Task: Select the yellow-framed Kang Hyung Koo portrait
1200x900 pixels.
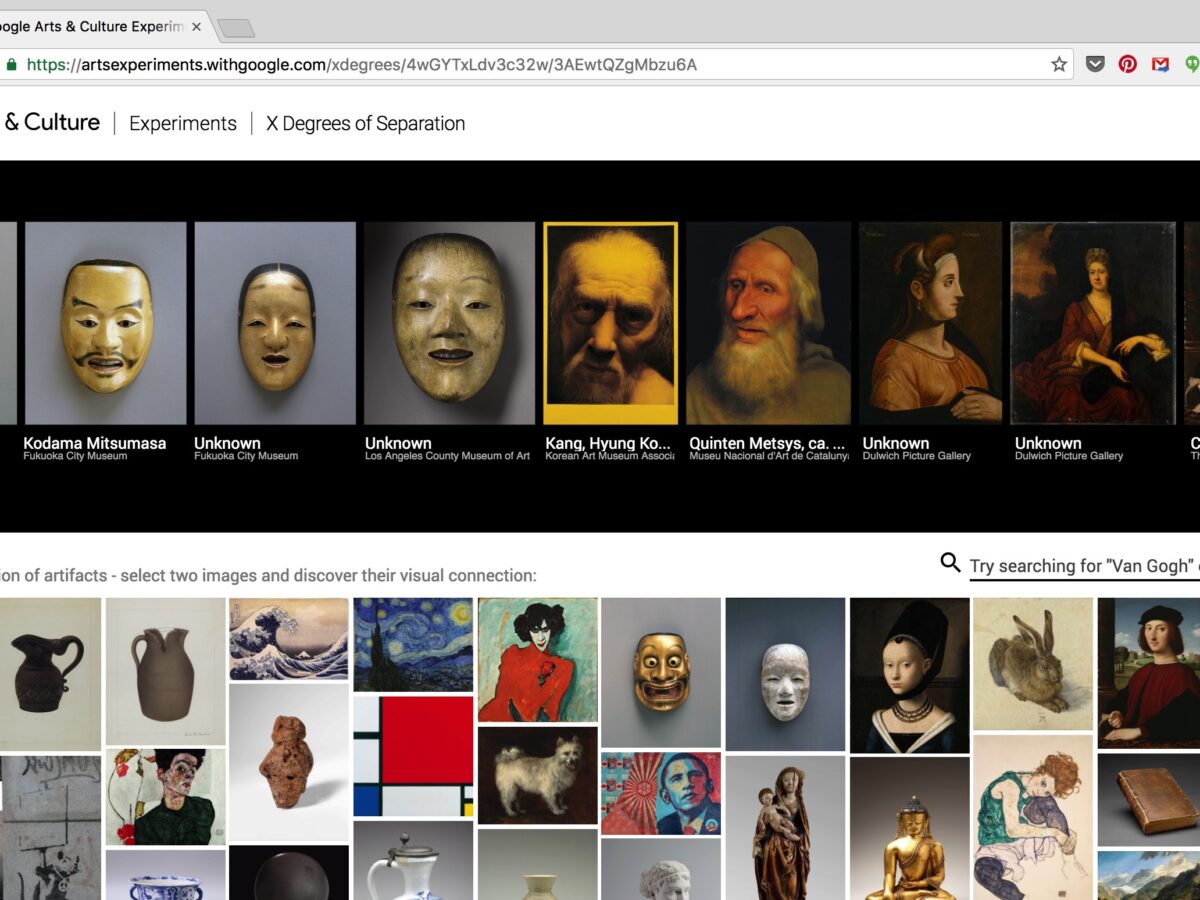Action: (610, 323)
